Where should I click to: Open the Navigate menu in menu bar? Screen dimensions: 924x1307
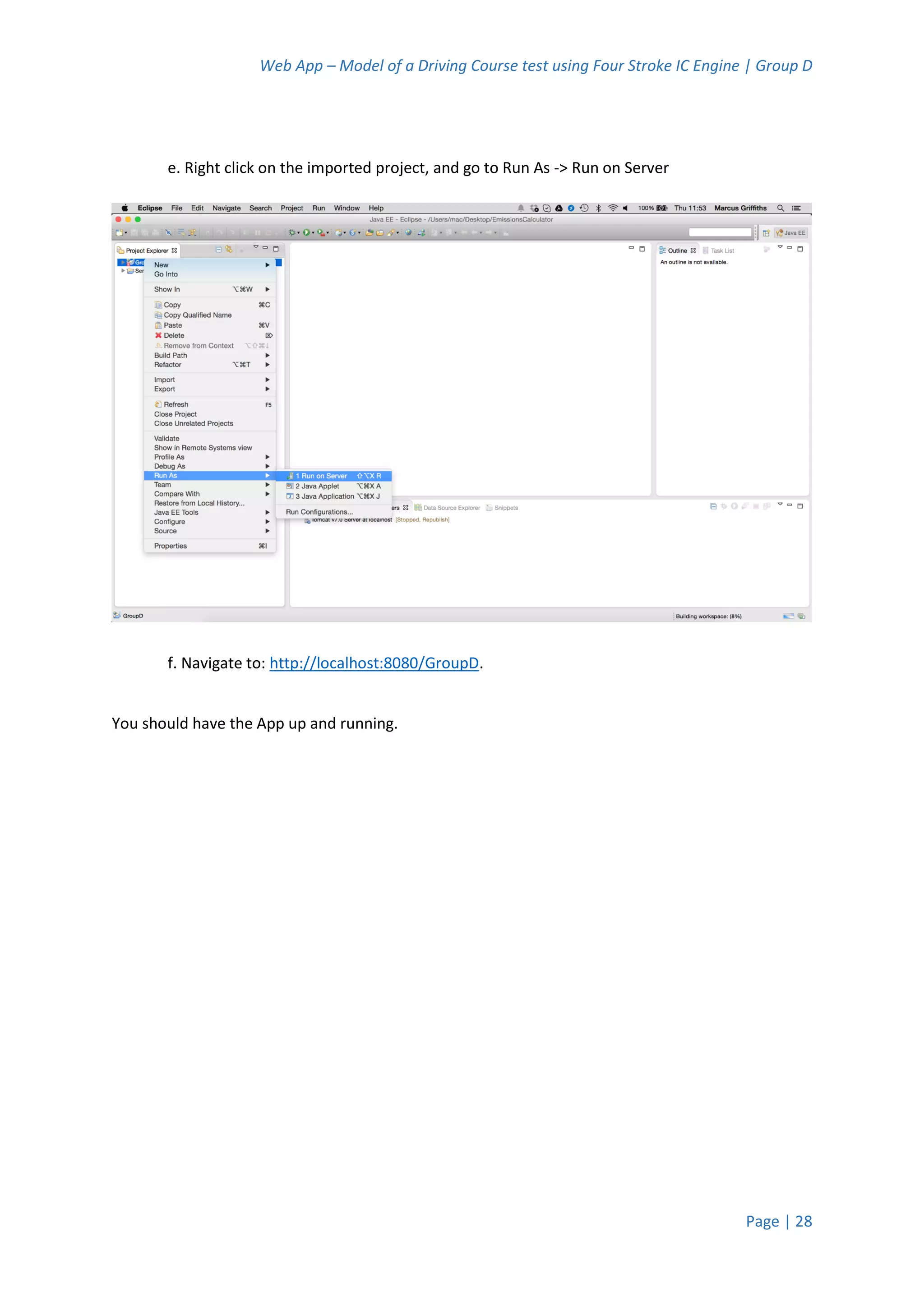tap(226, 209)
